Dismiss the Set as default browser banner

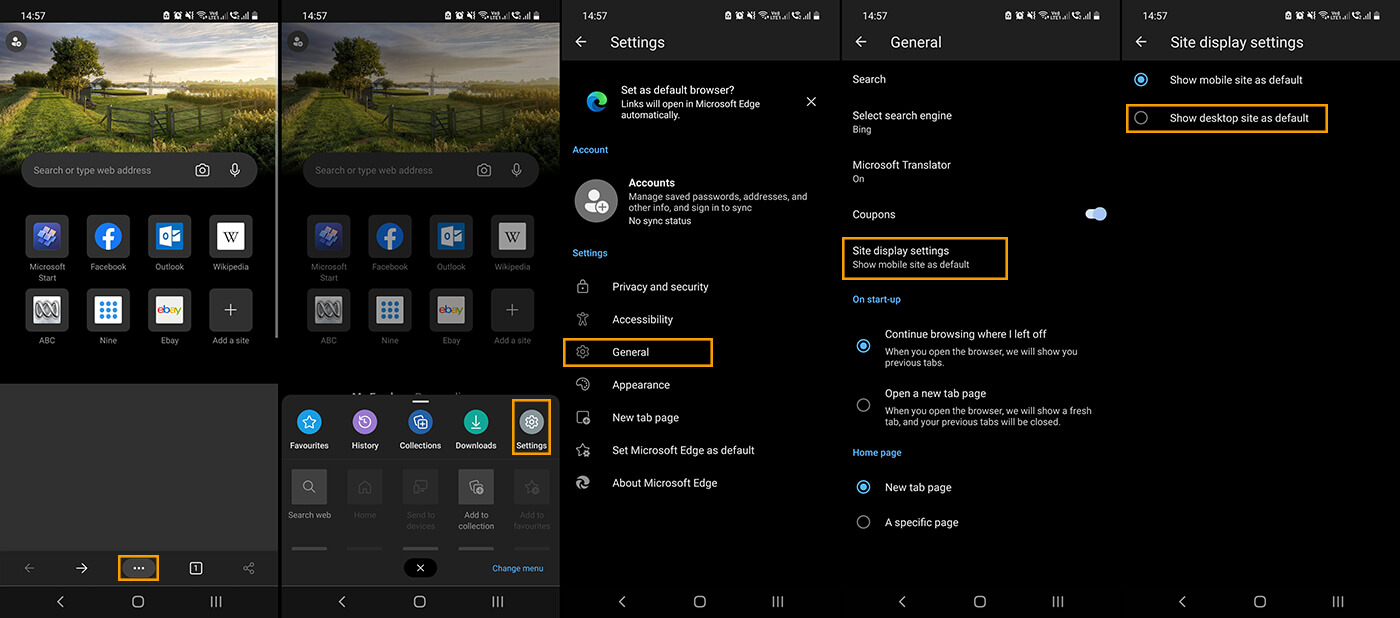(x=811, y=102)
